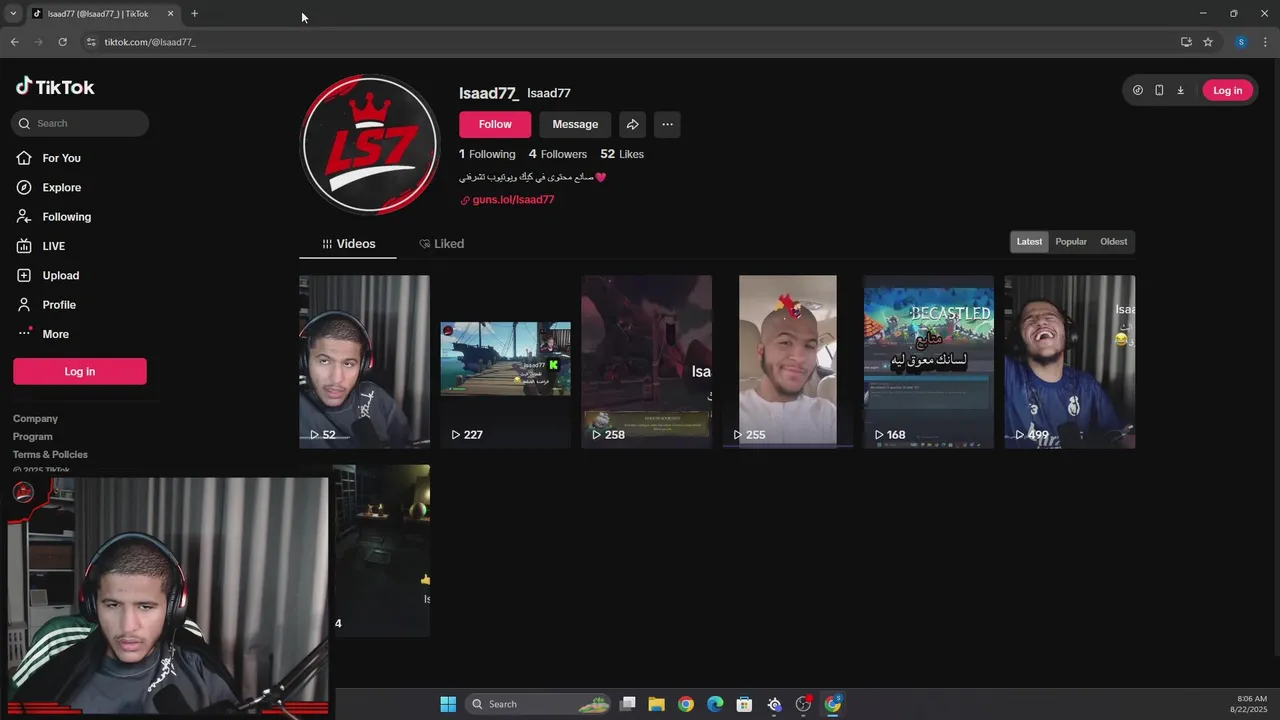Sort videos by Latest
The height and width of the screenshot is (720, 1280).
pos(1029,242)
